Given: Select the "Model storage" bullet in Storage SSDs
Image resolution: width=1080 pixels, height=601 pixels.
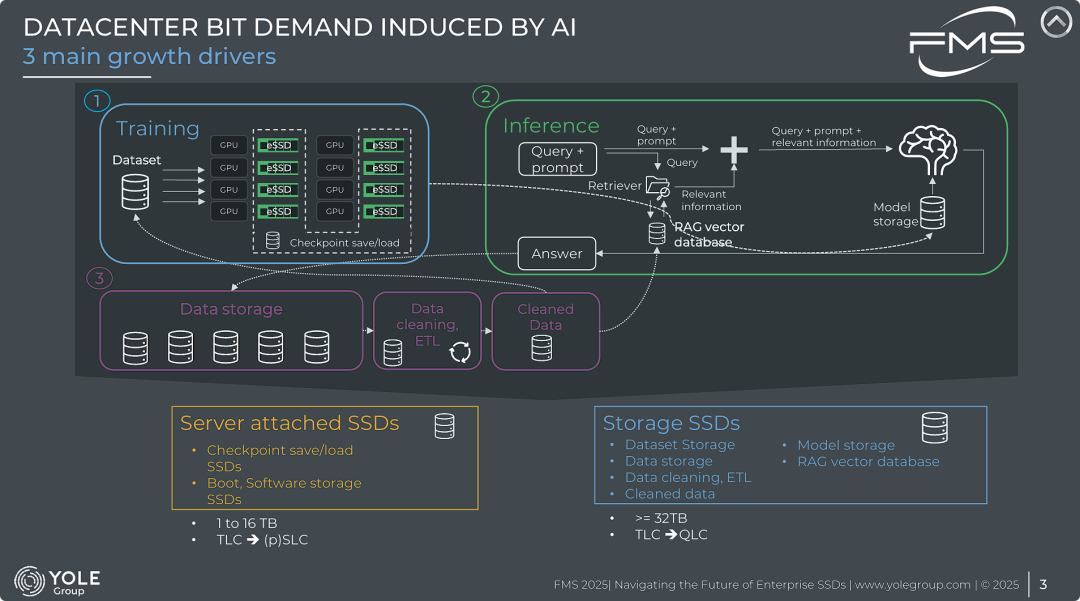Looking at the screenshot, I should [x=846, y=445].
